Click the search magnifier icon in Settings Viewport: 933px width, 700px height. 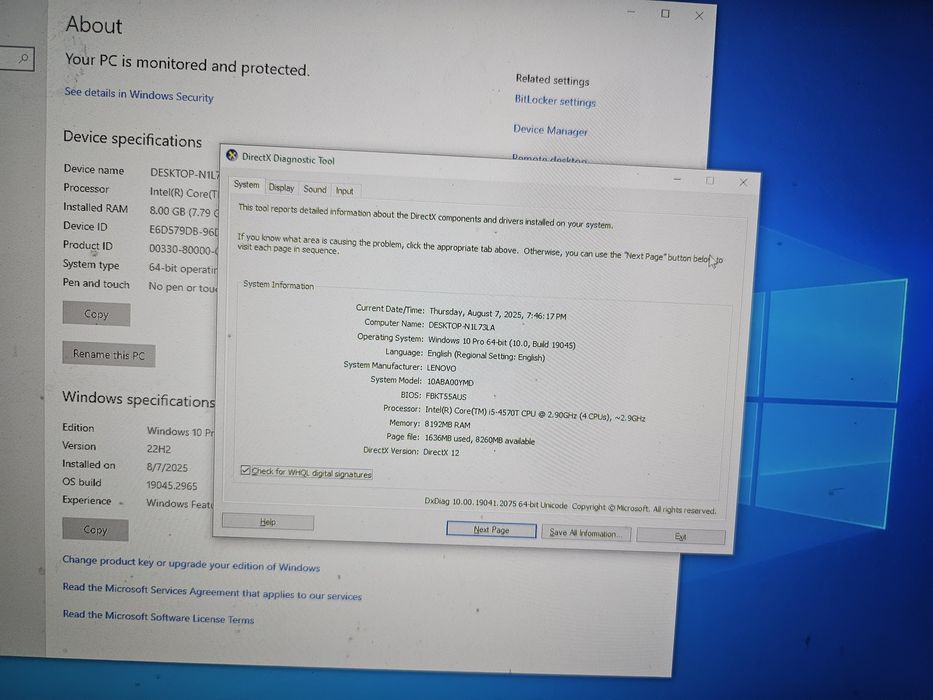24,58
